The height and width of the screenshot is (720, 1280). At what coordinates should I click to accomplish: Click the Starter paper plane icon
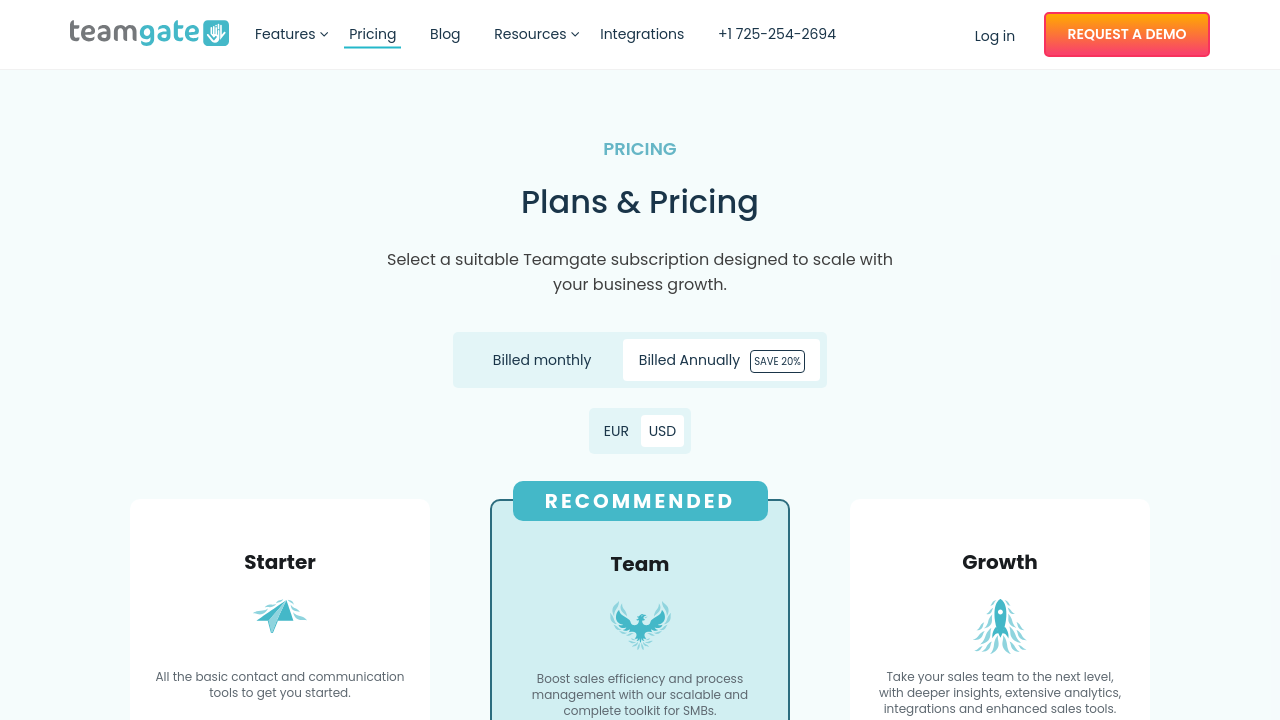(x=280, y=615)
